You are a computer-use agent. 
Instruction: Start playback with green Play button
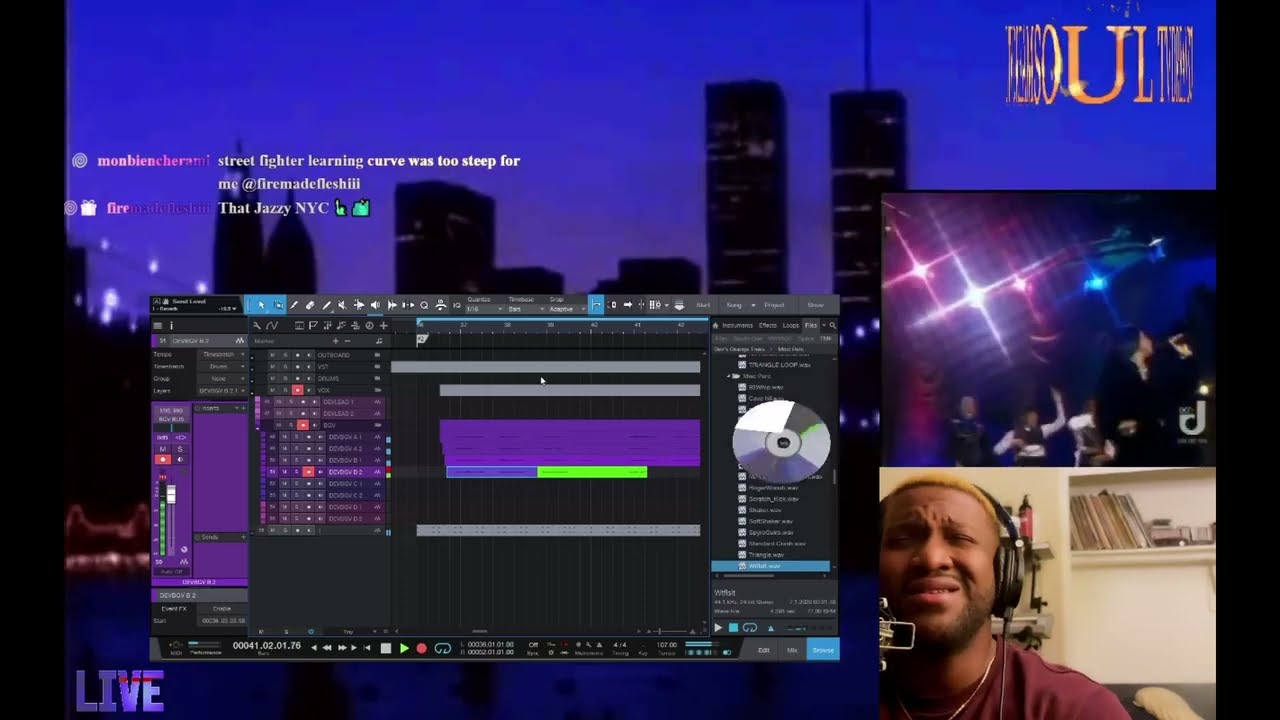tap(404, 648)
